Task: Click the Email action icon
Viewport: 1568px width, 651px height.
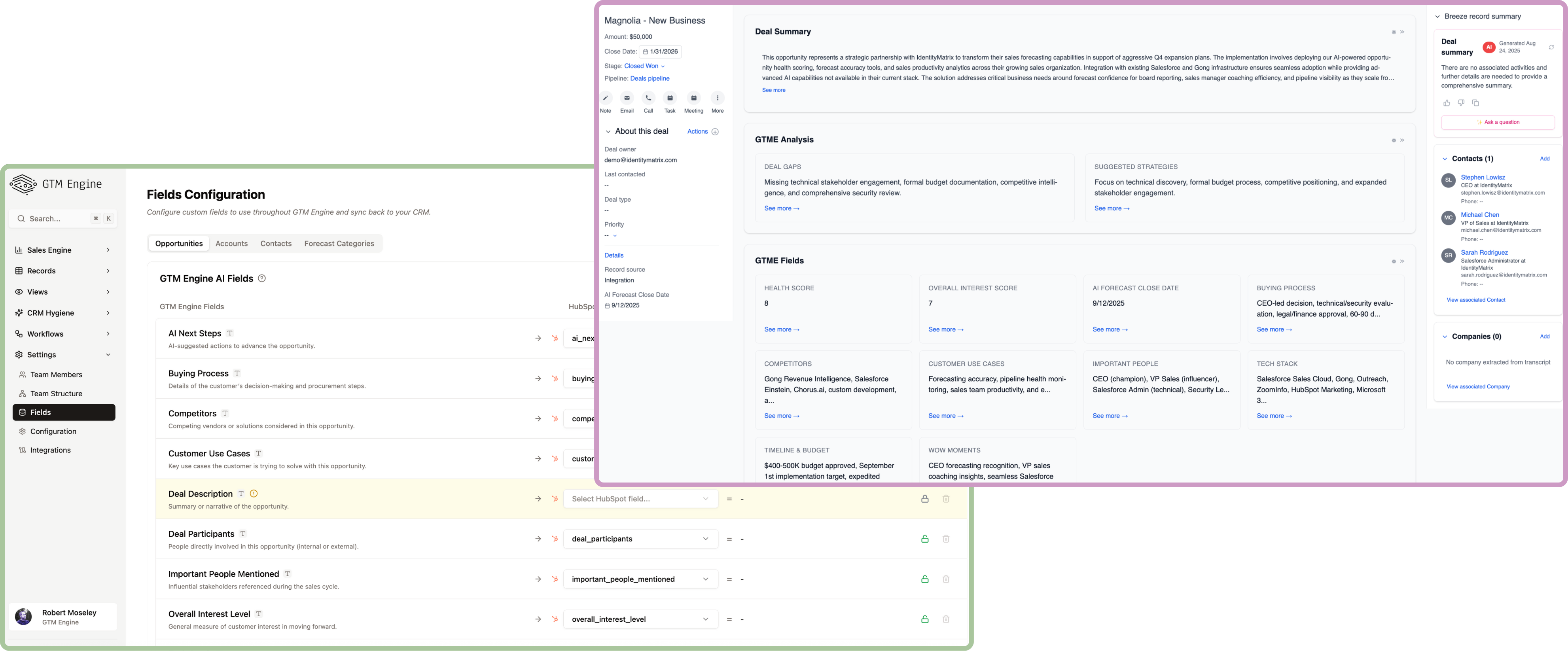Action: coord(627,98)
